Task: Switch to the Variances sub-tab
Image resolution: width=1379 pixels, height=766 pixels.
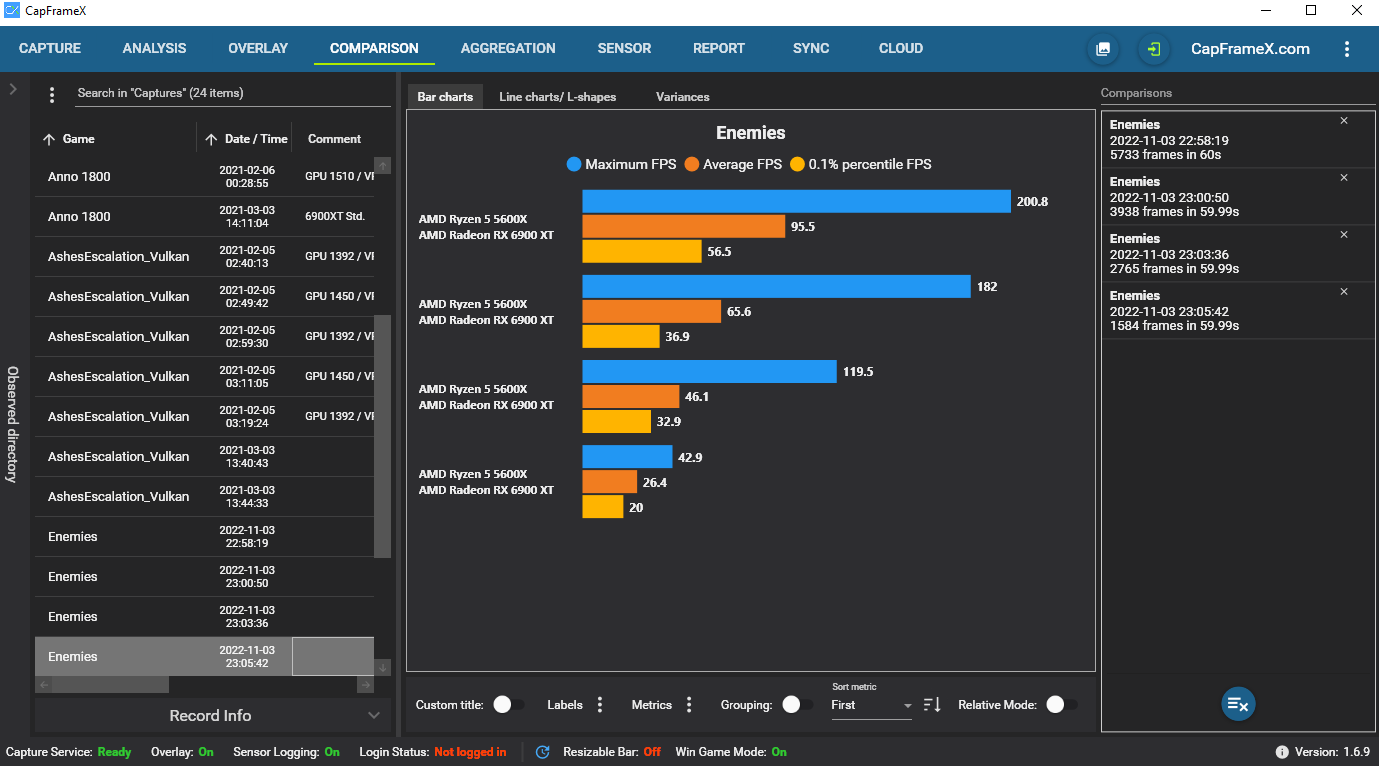Action: click(x=683, y=97)
